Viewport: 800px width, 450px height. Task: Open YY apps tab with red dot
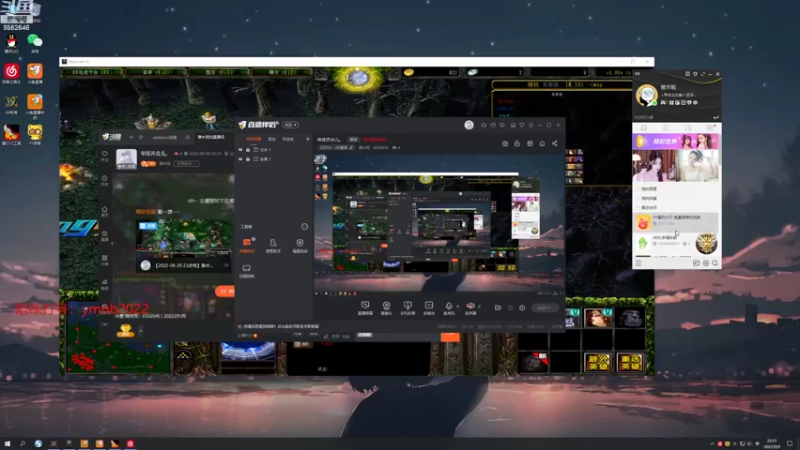(x=710, y=128)
